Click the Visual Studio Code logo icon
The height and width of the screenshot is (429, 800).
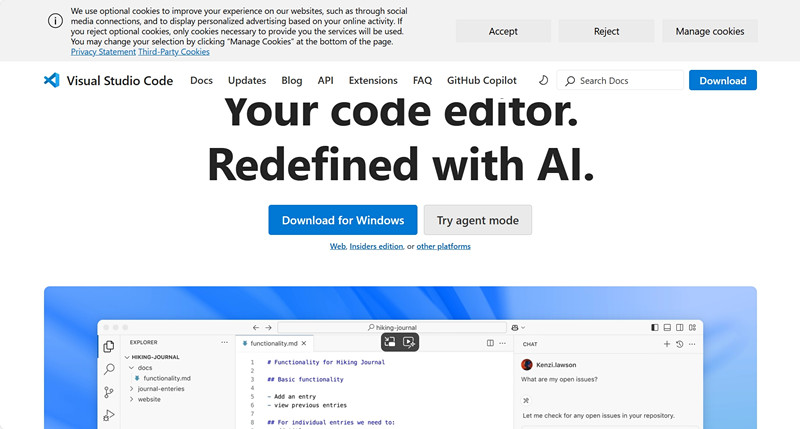(x=52, y=80)
